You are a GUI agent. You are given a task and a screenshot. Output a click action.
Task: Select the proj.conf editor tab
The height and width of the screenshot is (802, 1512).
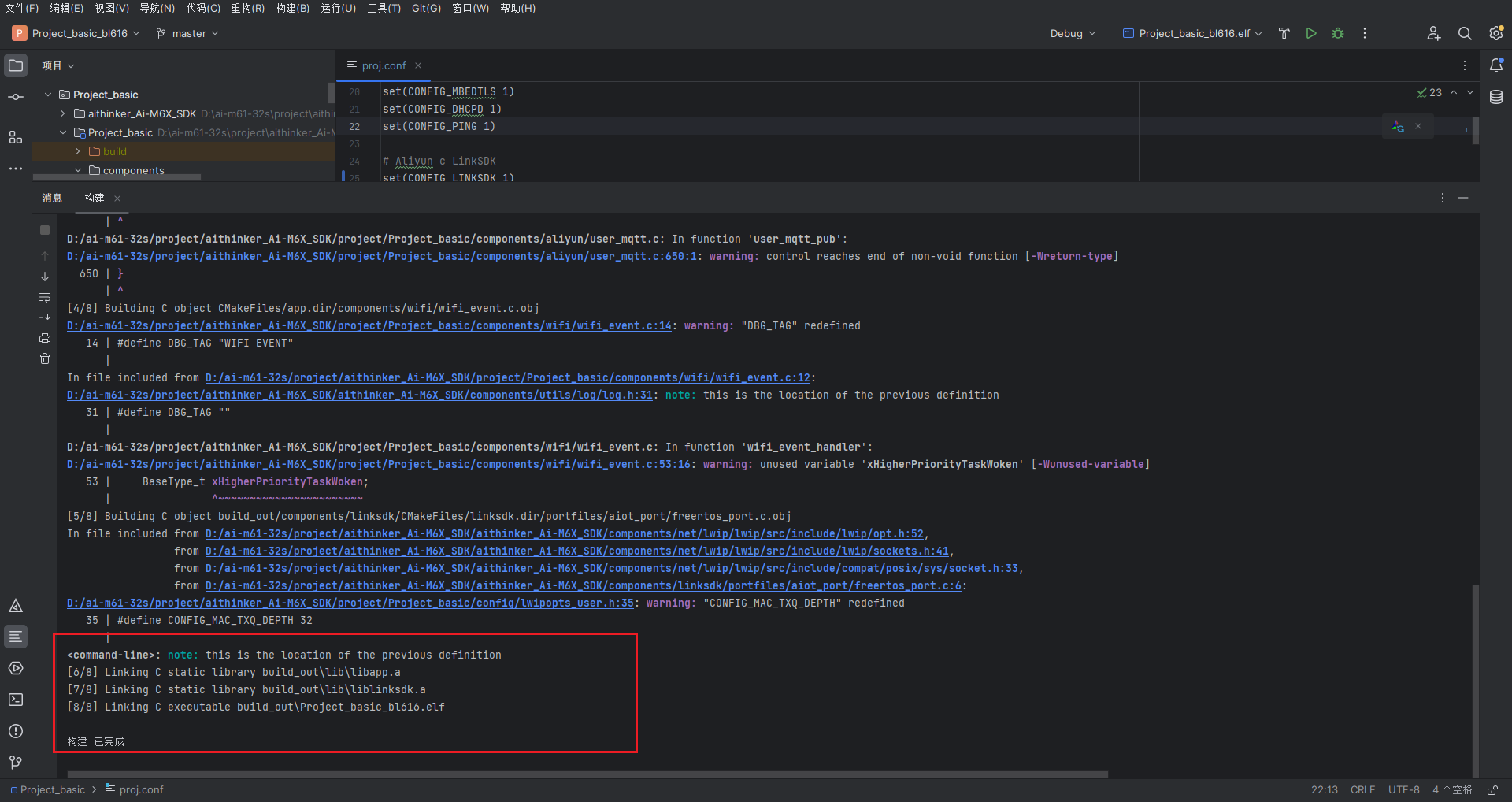click(384, 65)
